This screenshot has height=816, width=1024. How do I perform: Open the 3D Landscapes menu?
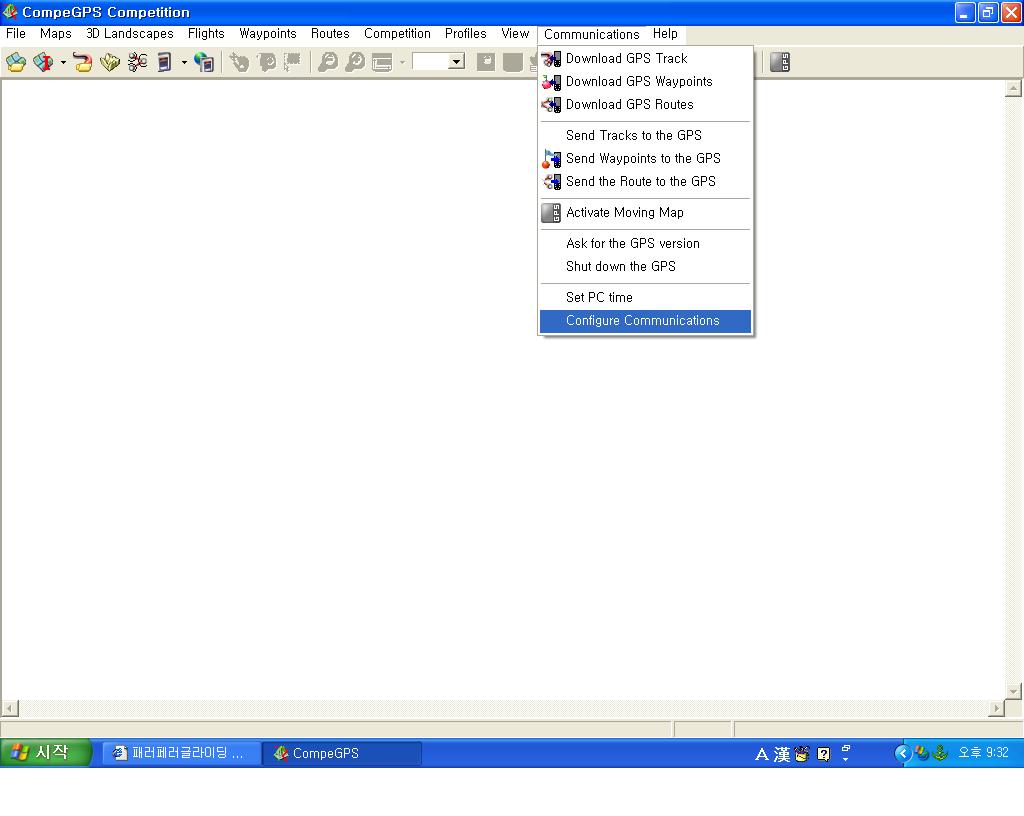pyautogui.click(x=130, y=34)
